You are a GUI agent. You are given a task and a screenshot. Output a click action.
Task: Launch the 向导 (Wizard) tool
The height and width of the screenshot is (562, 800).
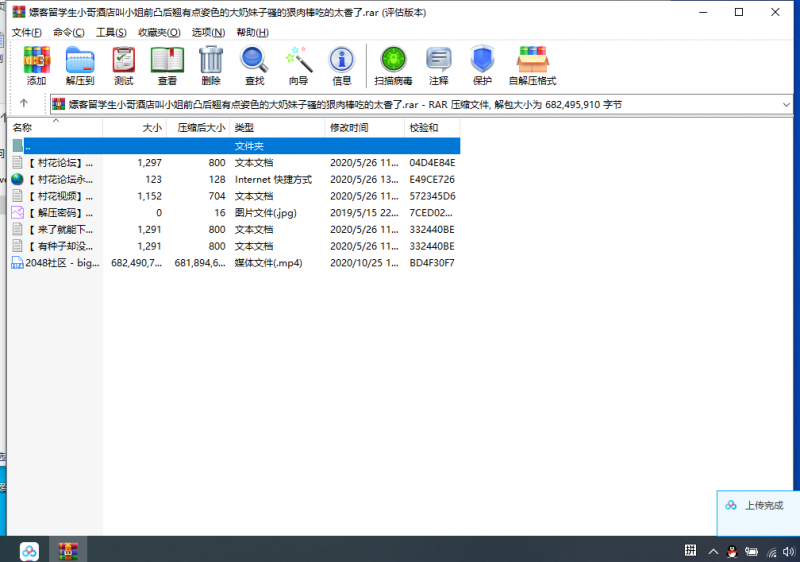pyautogui.click(x=298, y=65)
